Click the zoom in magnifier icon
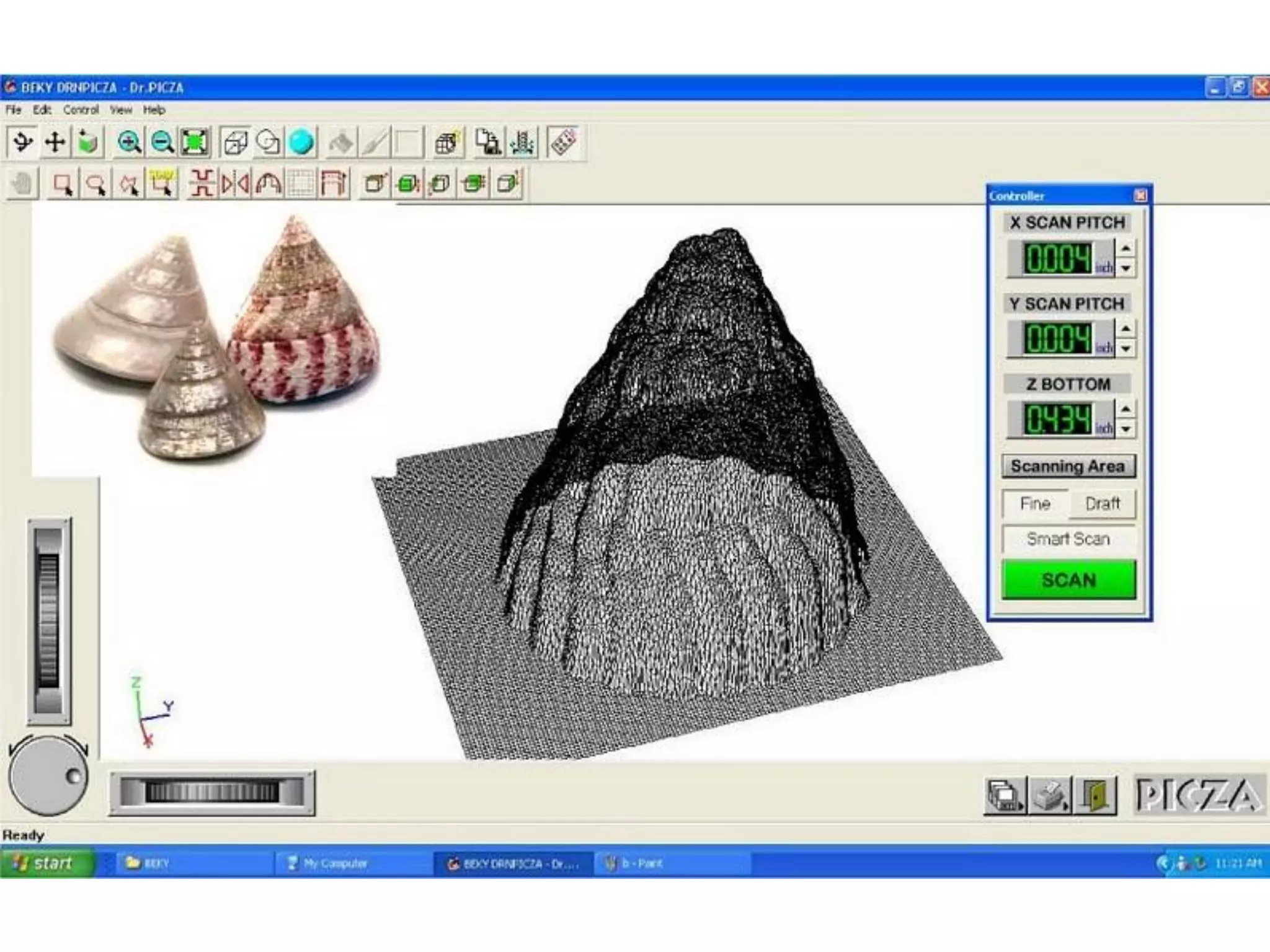The width and height of the screenshot is (1270, 952). (130, 143)
